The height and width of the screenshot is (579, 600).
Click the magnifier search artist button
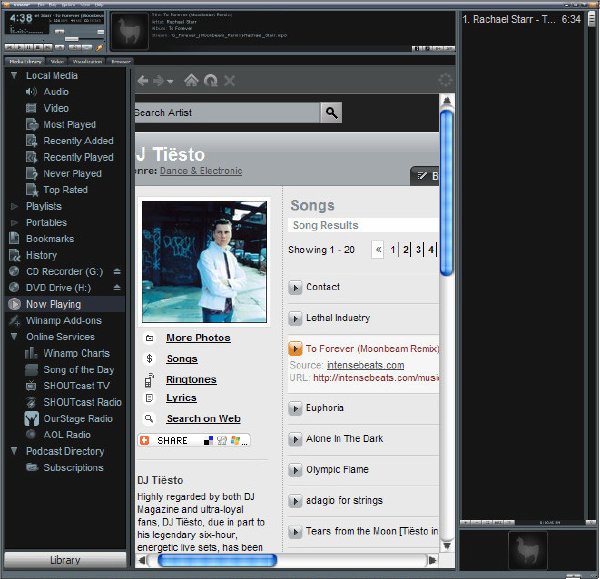331,113
